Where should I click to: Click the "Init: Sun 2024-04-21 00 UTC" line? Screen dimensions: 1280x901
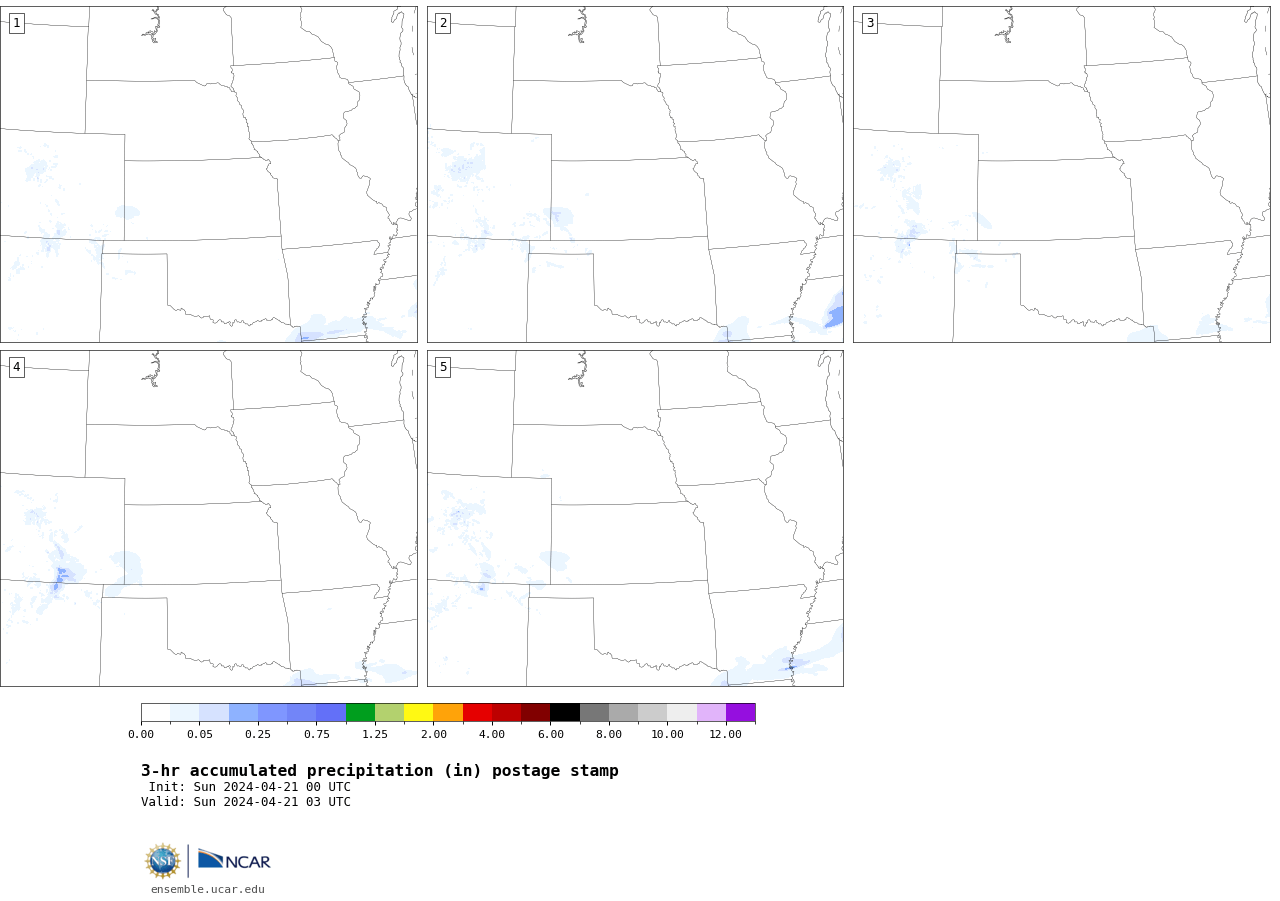(x=250, y=787)
